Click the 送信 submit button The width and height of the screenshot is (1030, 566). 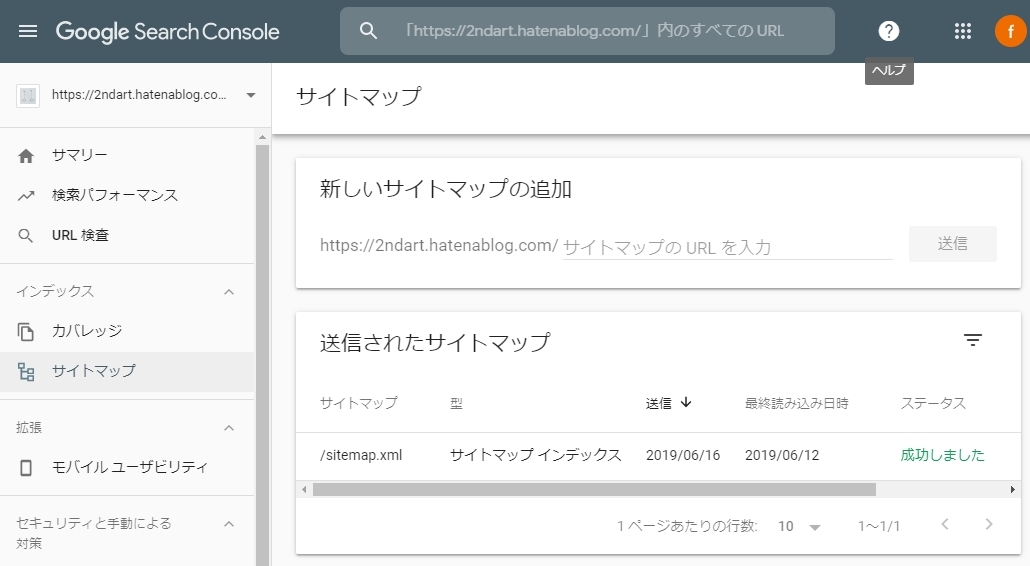[952, 244]
